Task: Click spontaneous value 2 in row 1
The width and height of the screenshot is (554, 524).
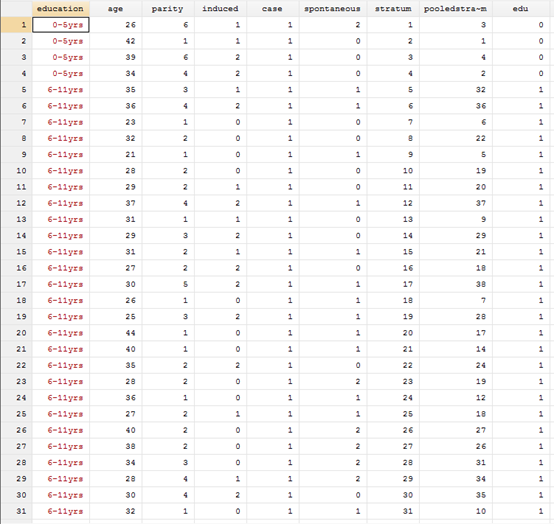Action: coord(333,25)
